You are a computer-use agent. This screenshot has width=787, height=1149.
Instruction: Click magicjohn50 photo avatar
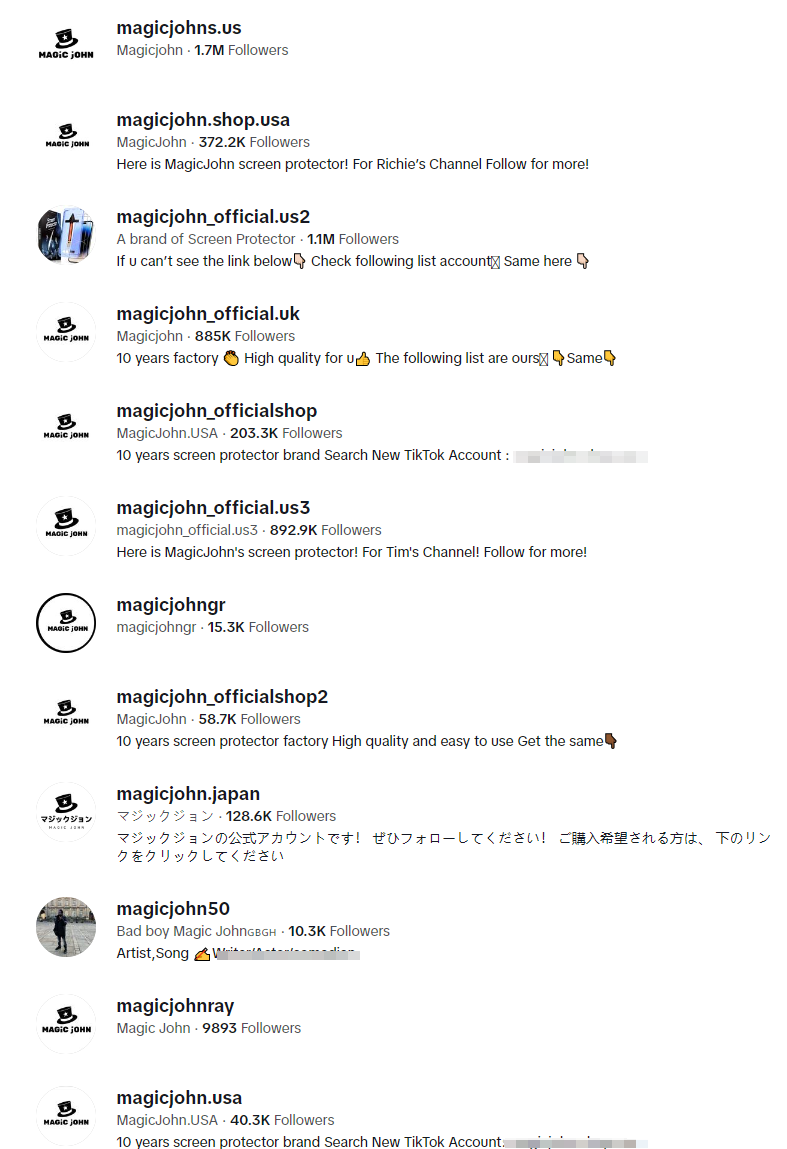(x=66, y=926)
